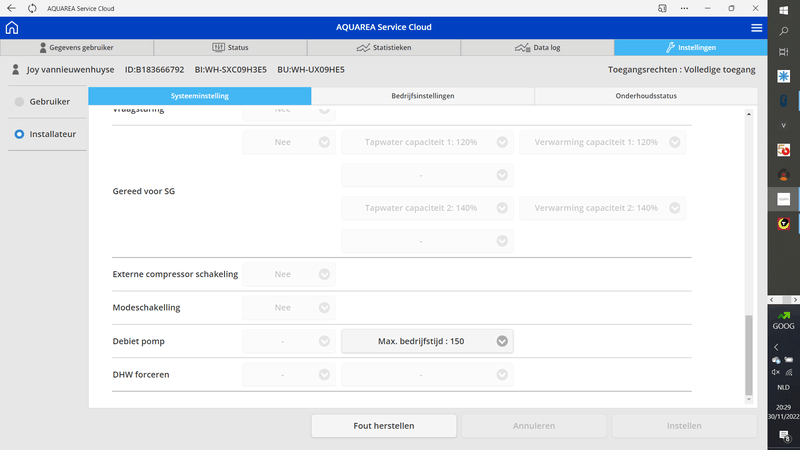Open the wide DHW forceren second dropdown
This screenshot has height=450, width=800.
coord(428,374)
